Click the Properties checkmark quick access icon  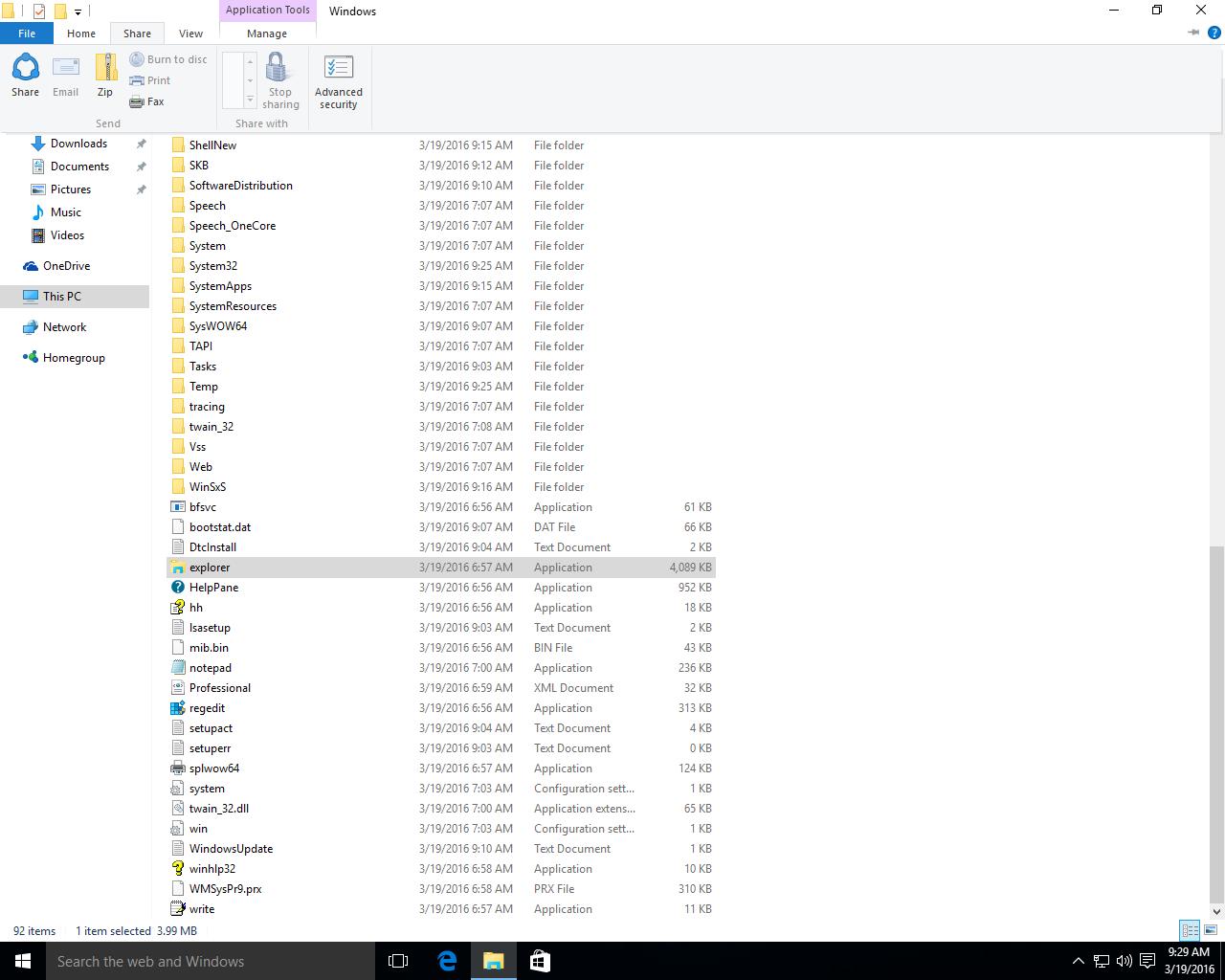point(38,11)
